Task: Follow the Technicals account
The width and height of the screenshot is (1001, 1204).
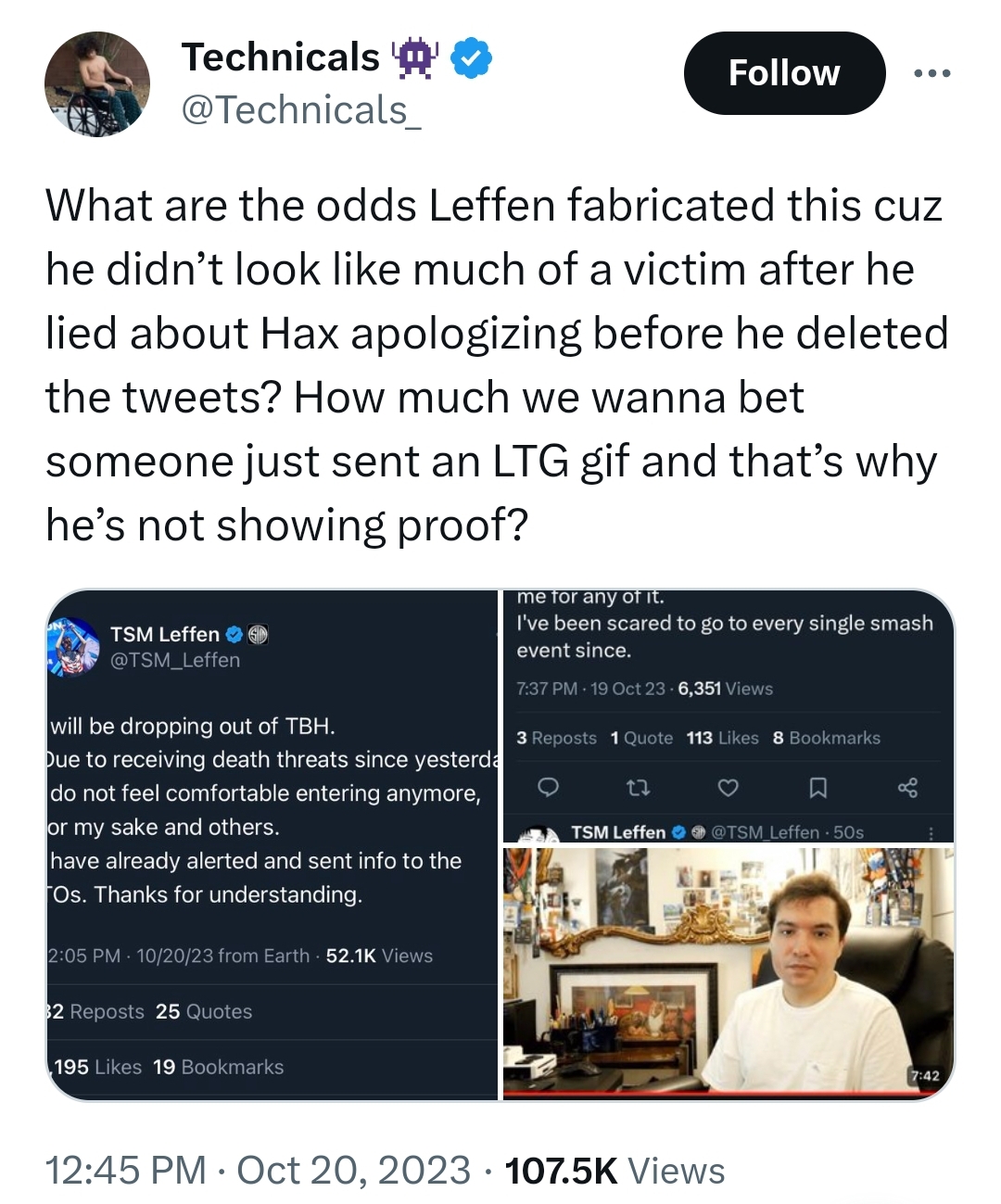Action: tap(784, 73)
